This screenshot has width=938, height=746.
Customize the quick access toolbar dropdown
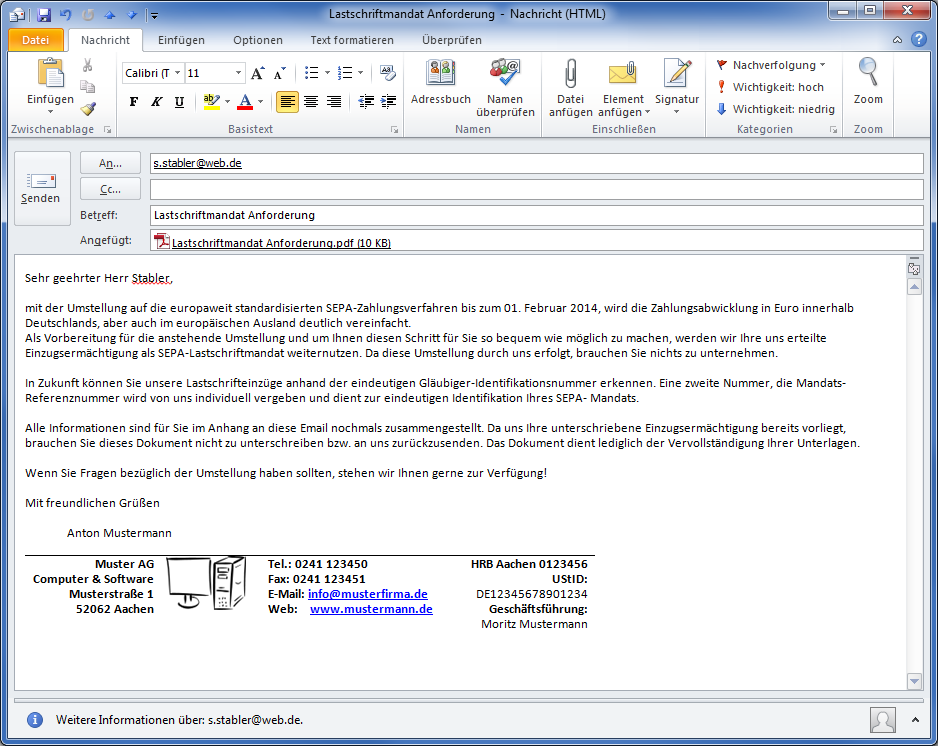(x=154, y=15)
